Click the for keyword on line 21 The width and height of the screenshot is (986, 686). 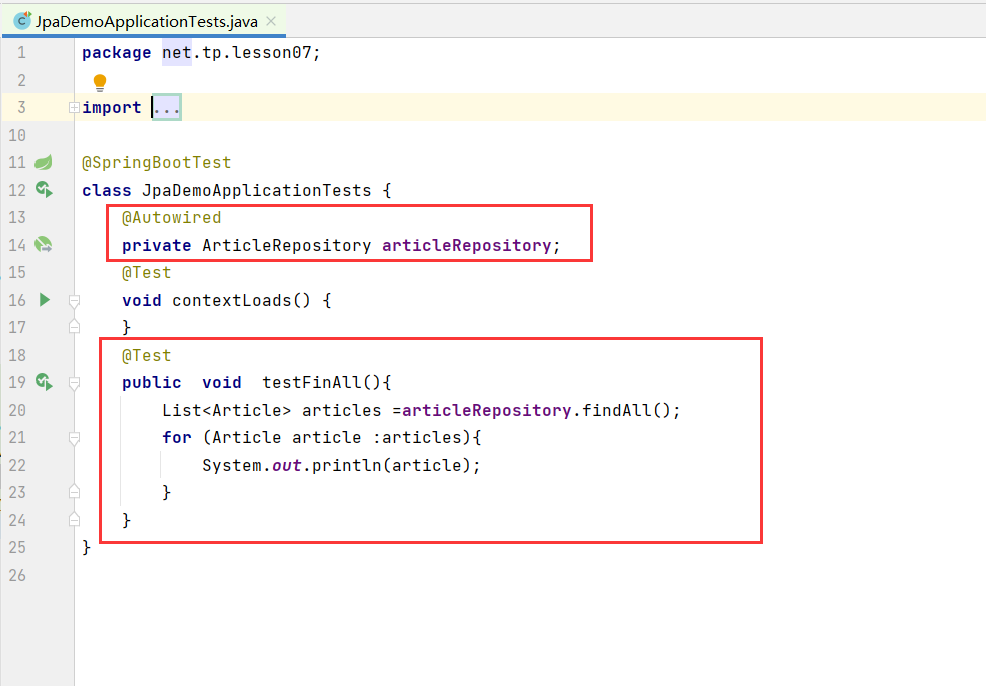[177, 438]
